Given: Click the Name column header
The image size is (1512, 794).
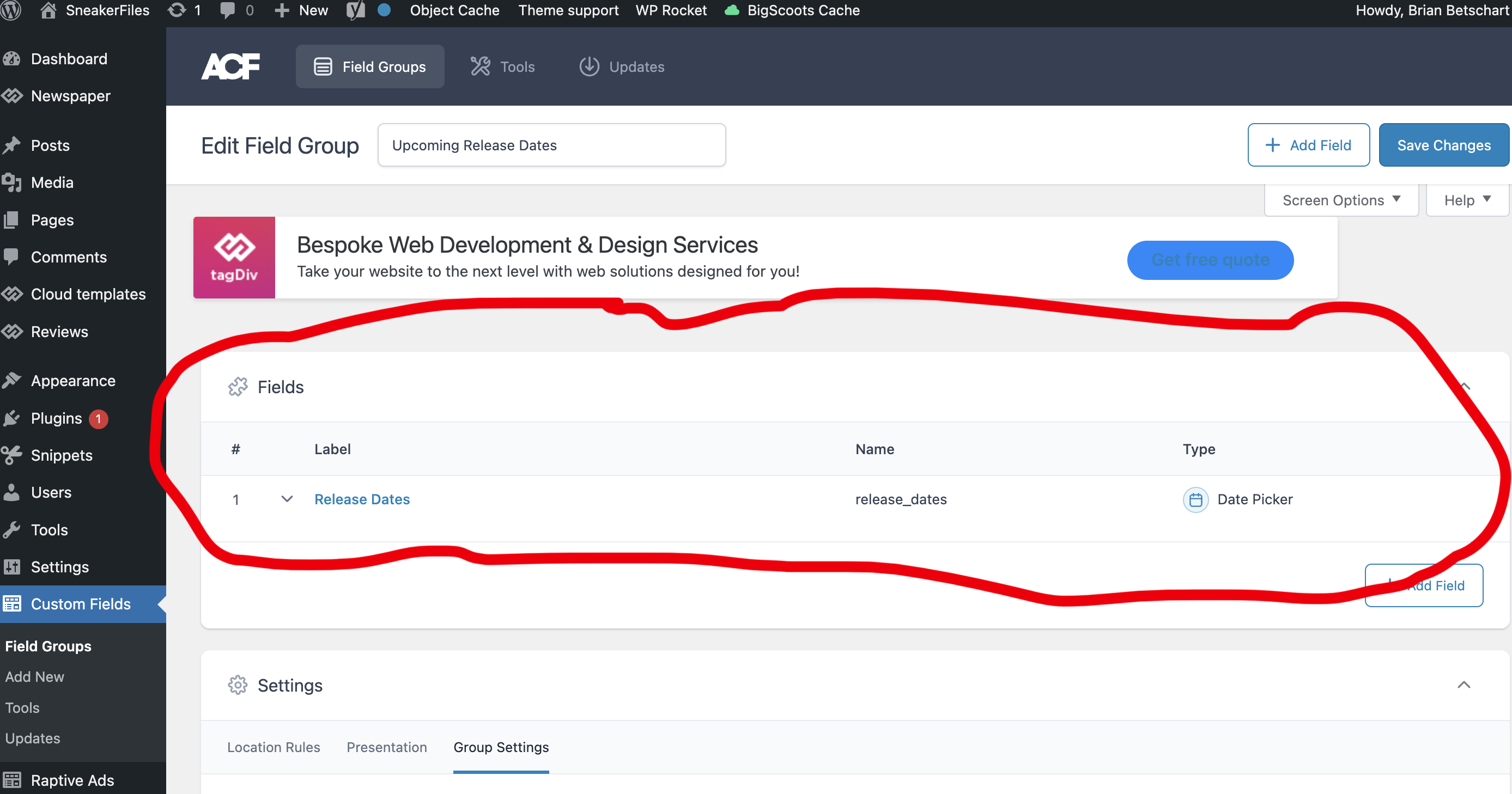Looking at the screenshot, I should [875, 449].
